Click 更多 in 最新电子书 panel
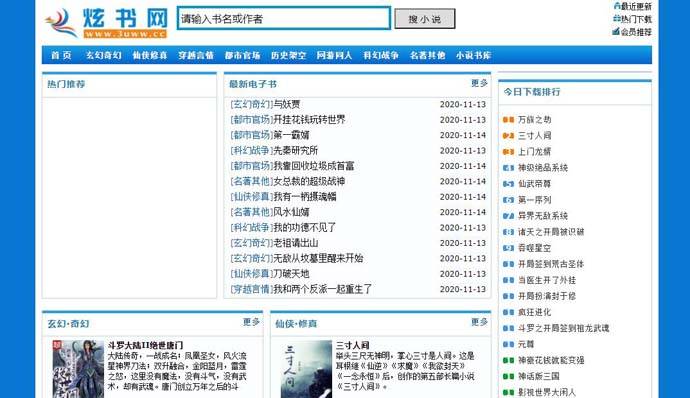The width and height of the screenshot is (690, 398). 479,83
